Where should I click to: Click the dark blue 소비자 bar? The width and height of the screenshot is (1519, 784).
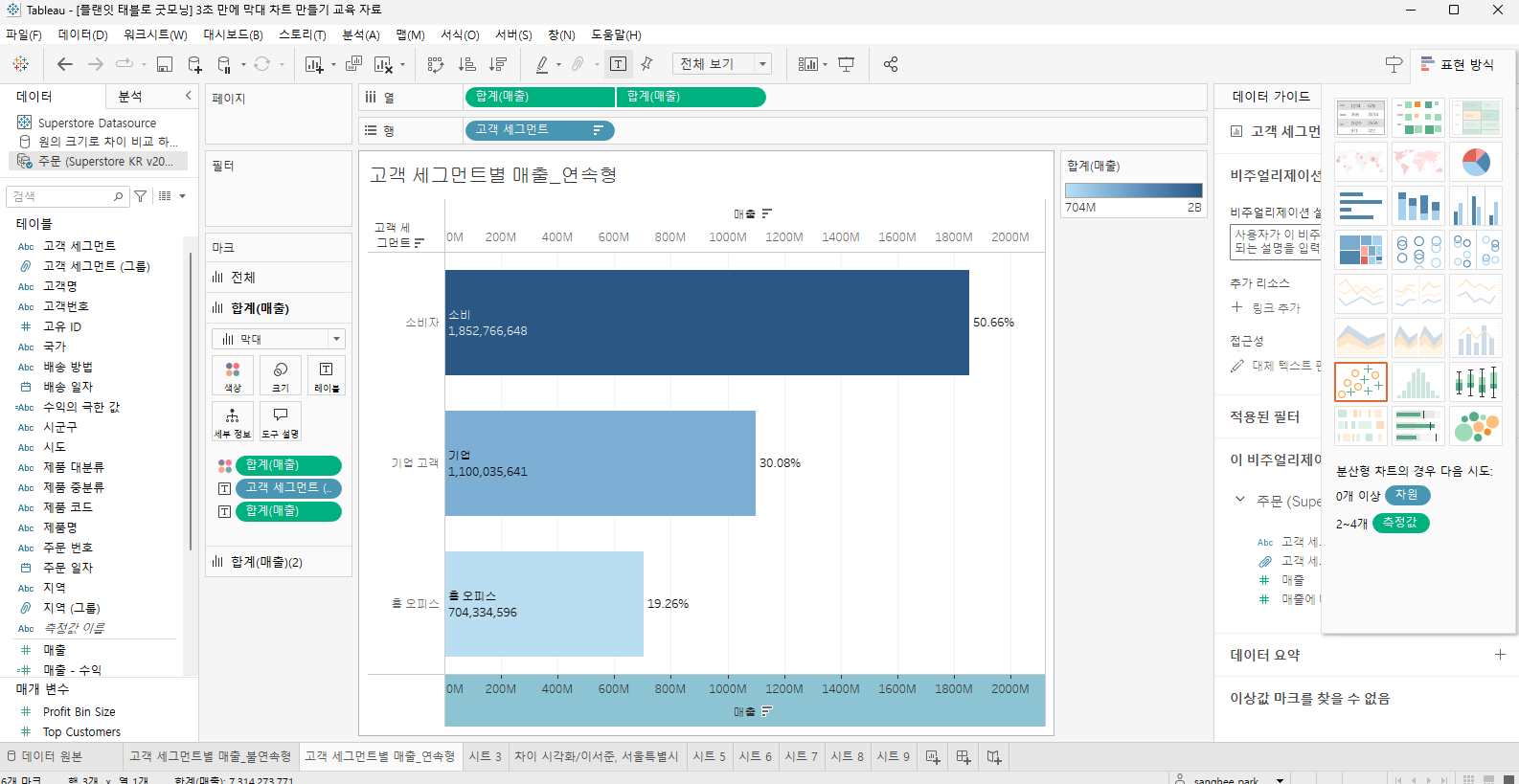tap(707, 323)
